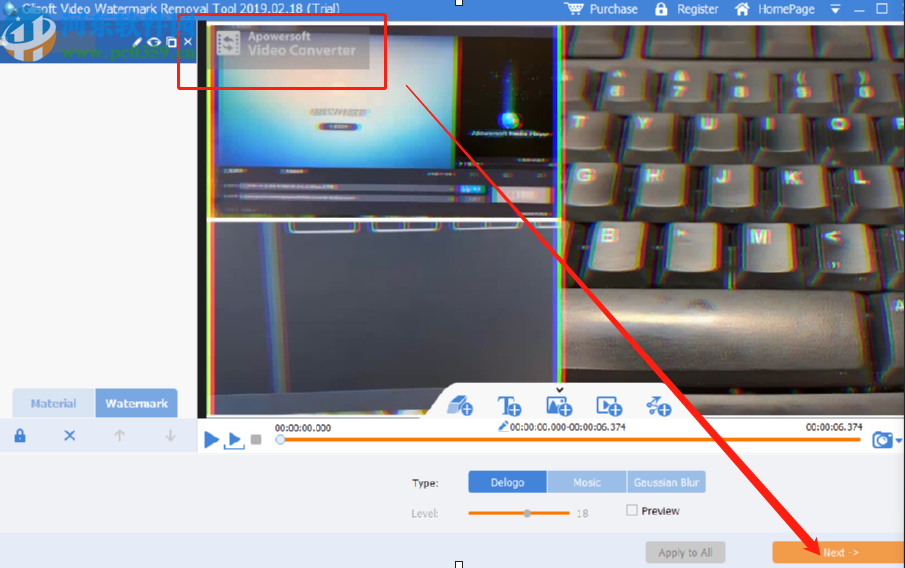Open the HomePage link

tap(775, 9)
